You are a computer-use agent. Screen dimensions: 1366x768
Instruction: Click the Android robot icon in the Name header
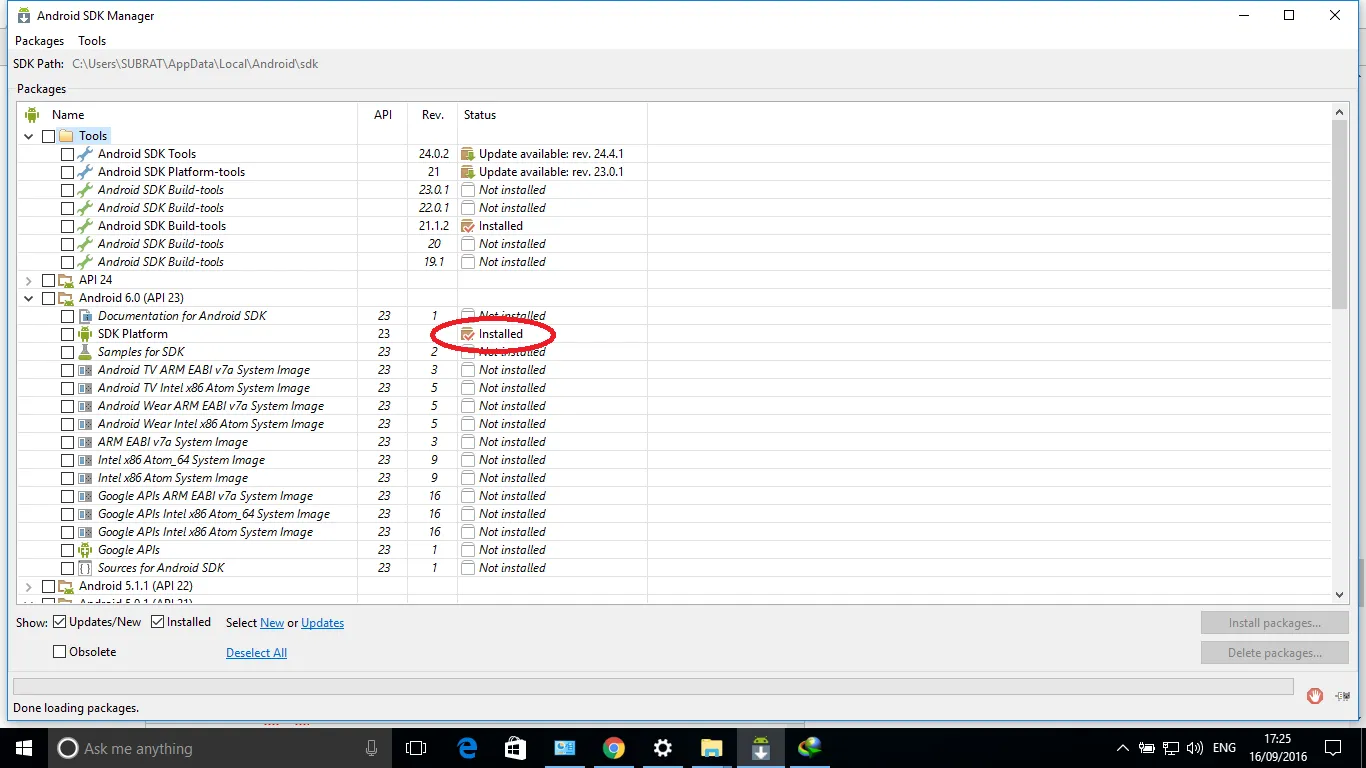coord(32,115)
